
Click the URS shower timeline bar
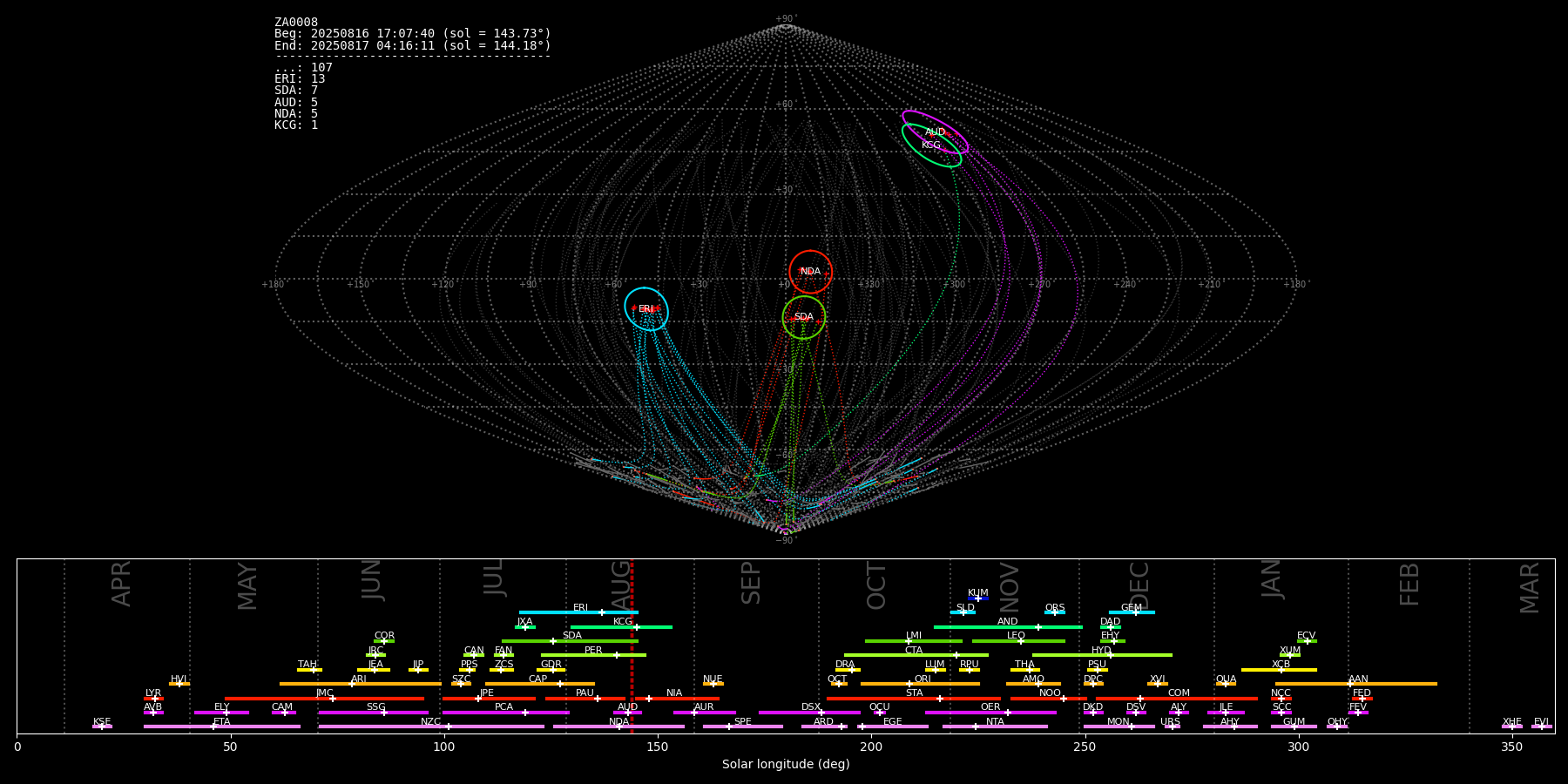pos(1172,727)
